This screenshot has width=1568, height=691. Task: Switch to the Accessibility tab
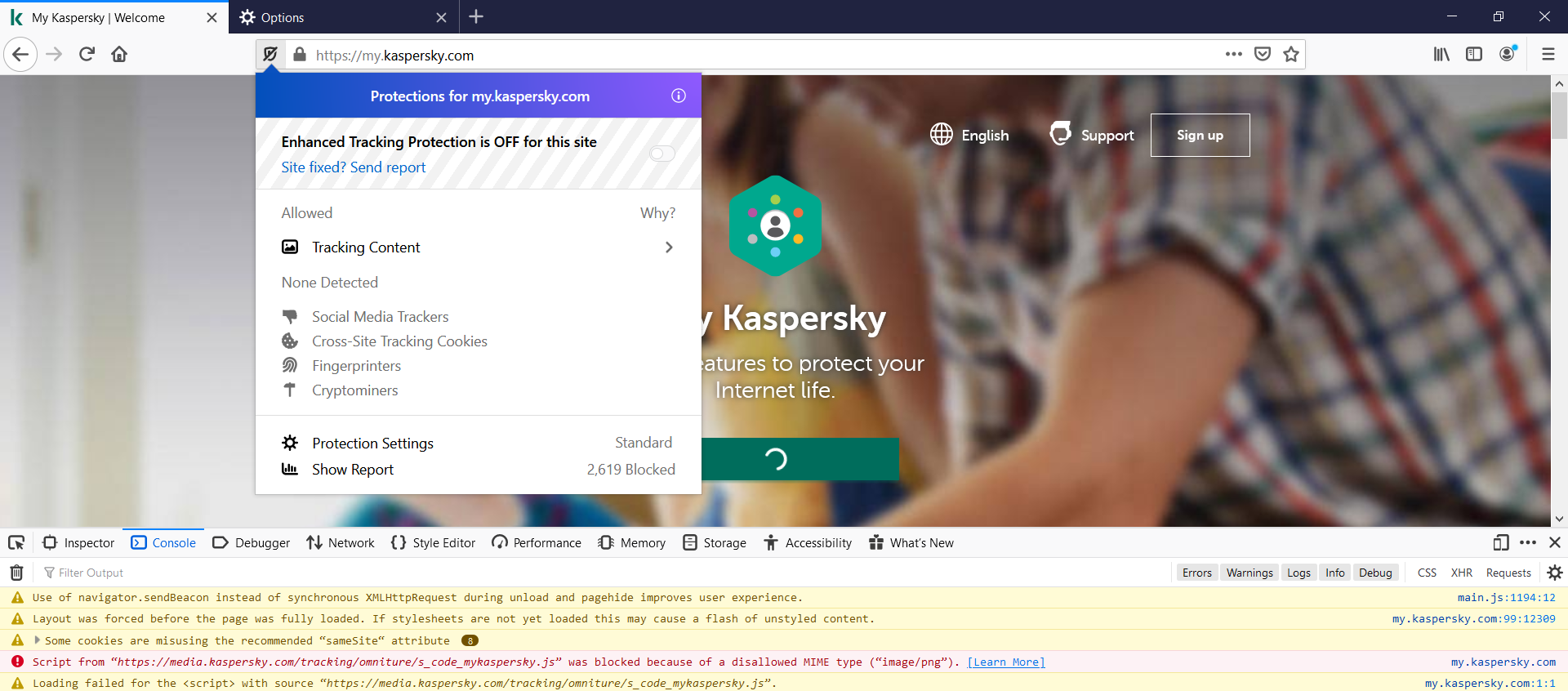808,543
